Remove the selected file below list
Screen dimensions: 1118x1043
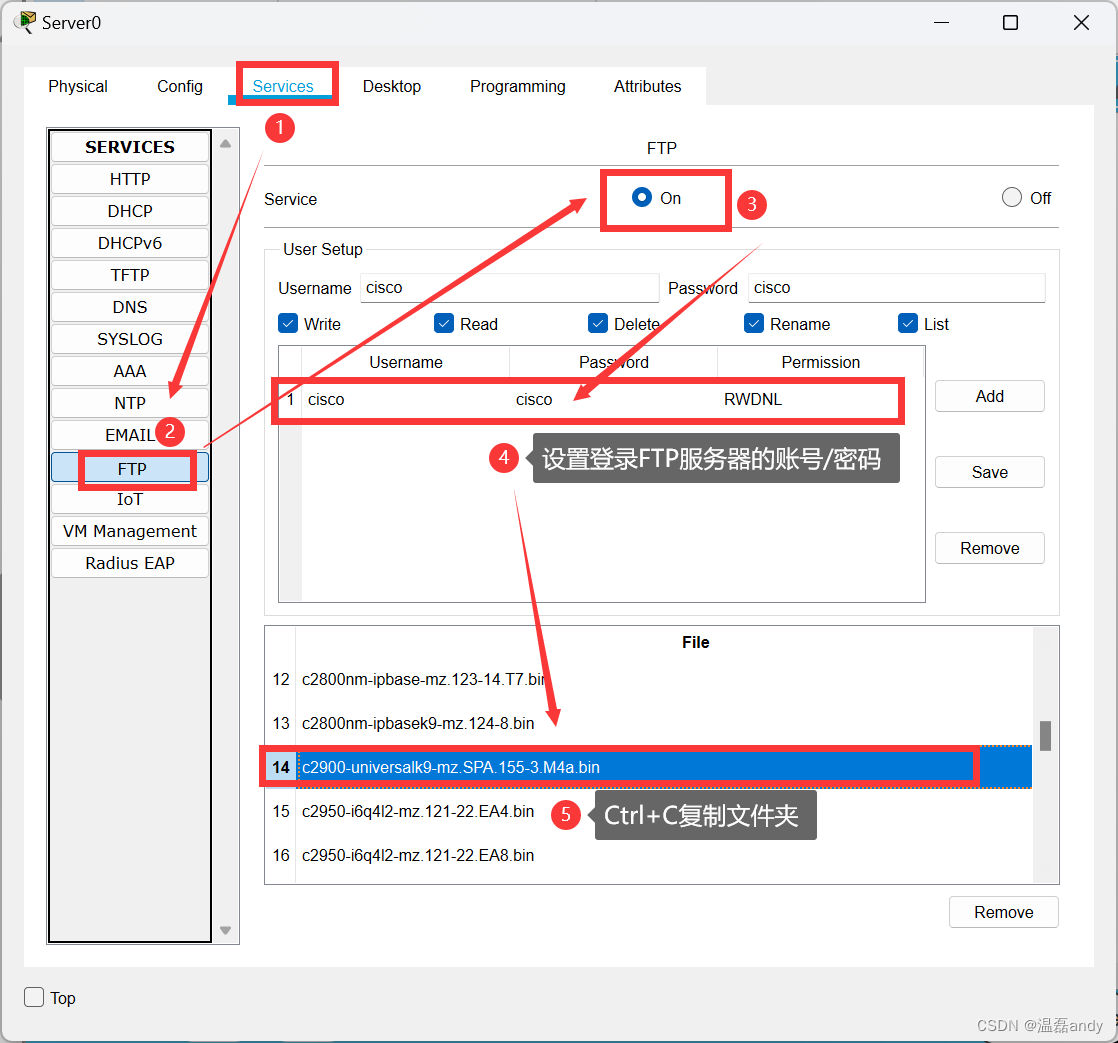point(1003,913)
